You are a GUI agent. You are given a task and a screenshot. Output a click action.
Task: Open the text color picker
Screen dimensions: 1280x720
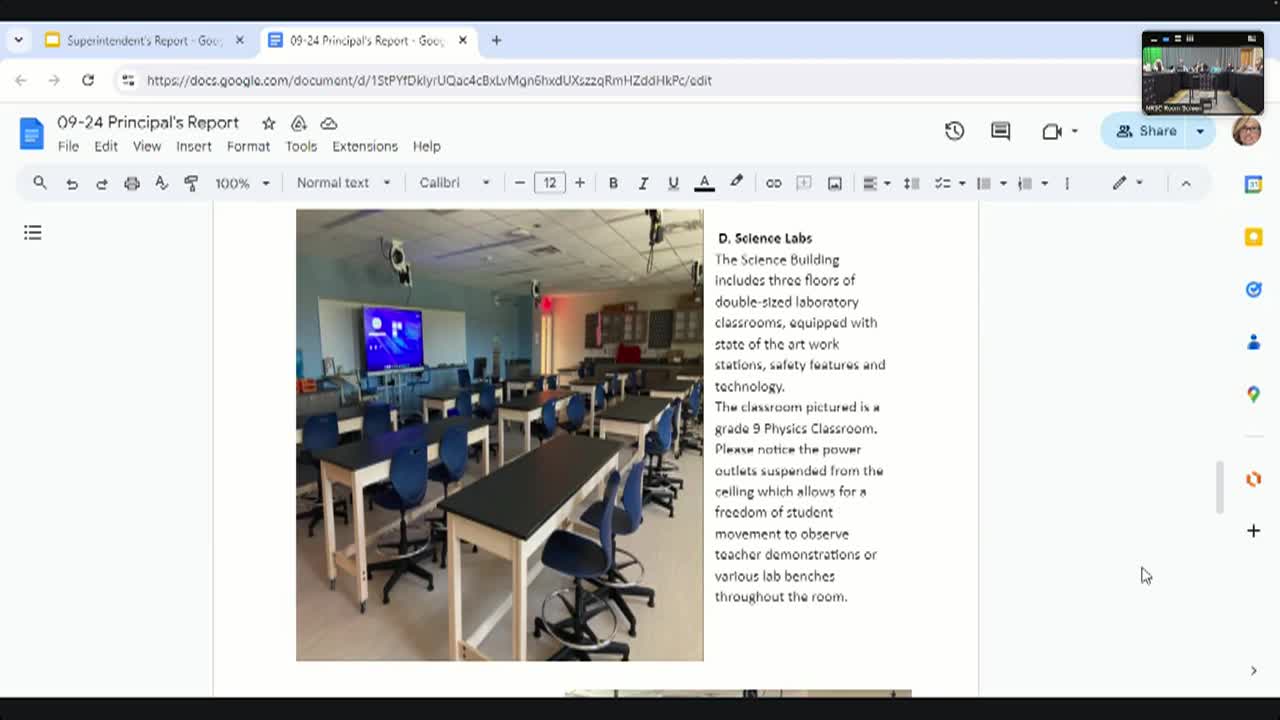pyautogui.click(x=704, y=183)
